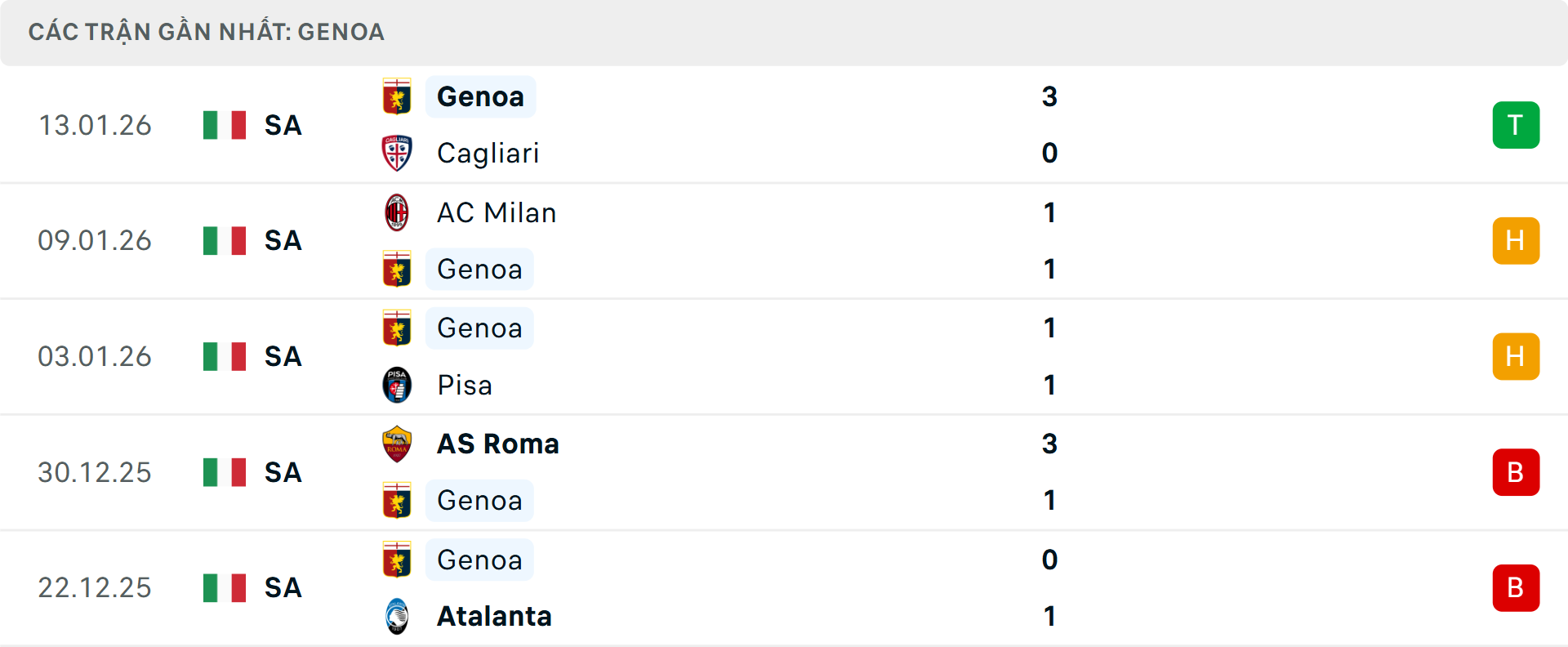Image resolution: width=1568 pixels, height=647 pixels.
Task: Click the Italy flag next to the 13.01.26 match
Action: pyautogui.click(x=225, y=125)
